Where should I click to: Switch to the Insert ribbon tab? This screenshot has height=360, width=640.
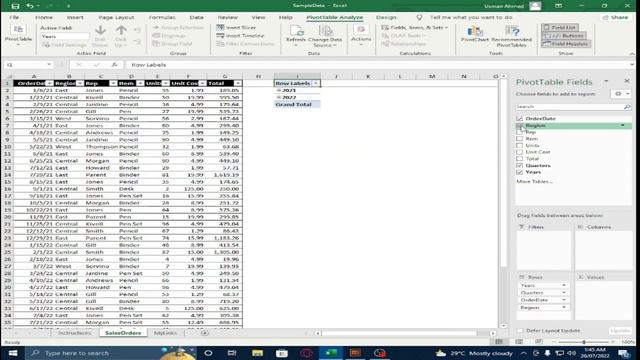[75, 18]
